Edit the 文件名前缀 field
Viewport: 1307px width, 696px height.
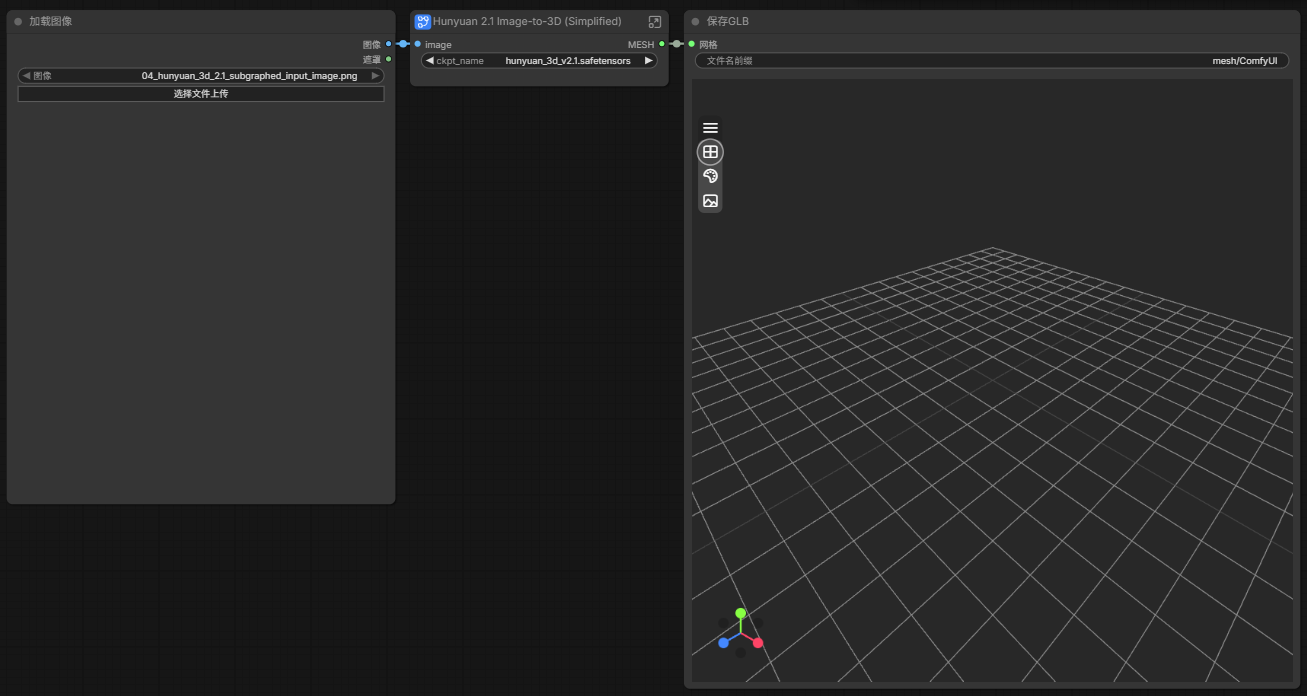tap(992, 61)
